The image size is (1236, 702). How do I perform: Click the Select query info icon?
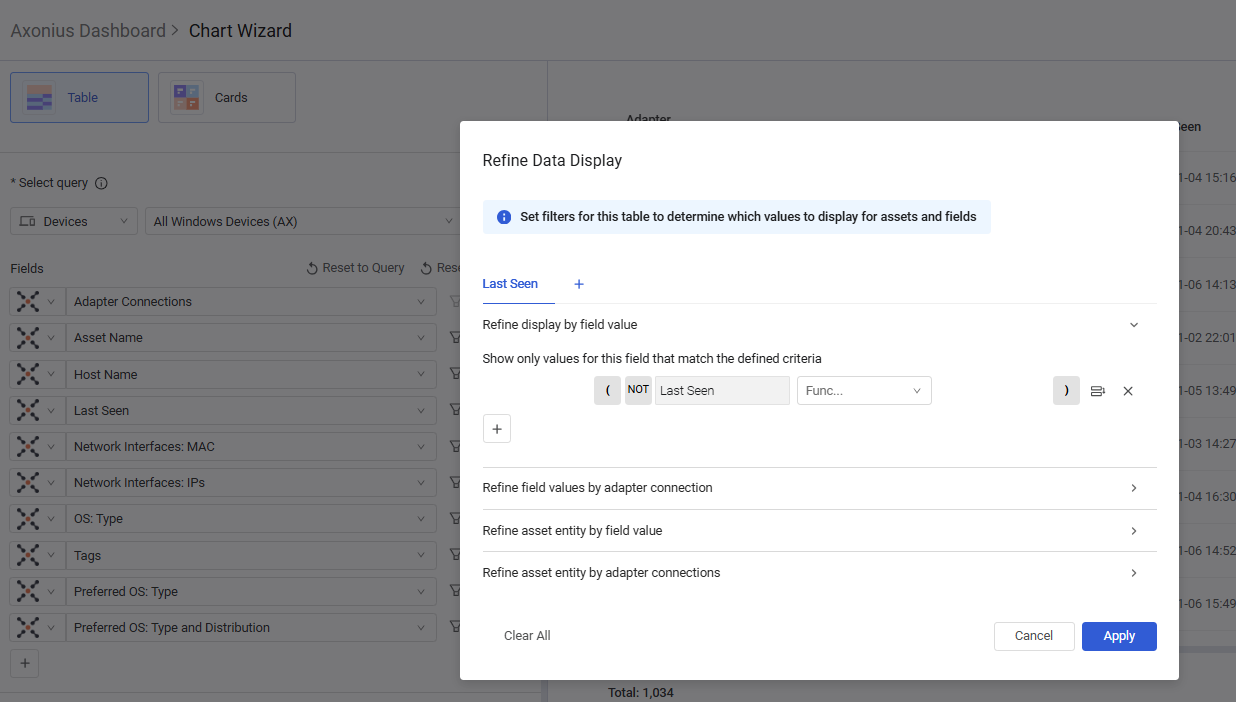click(101, 183)
